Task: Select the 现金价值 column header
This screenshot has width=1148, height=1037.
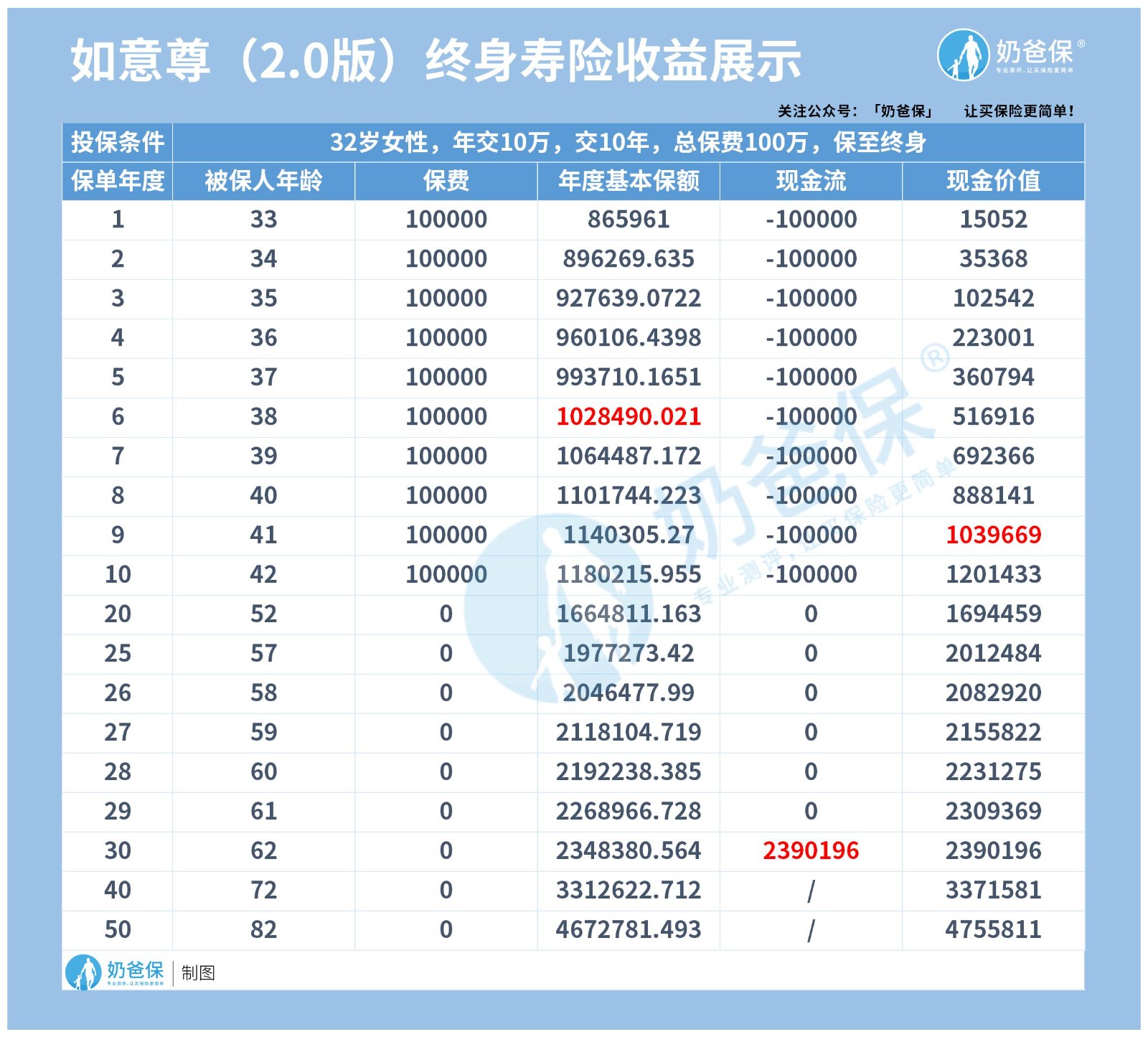Action: 993,181
